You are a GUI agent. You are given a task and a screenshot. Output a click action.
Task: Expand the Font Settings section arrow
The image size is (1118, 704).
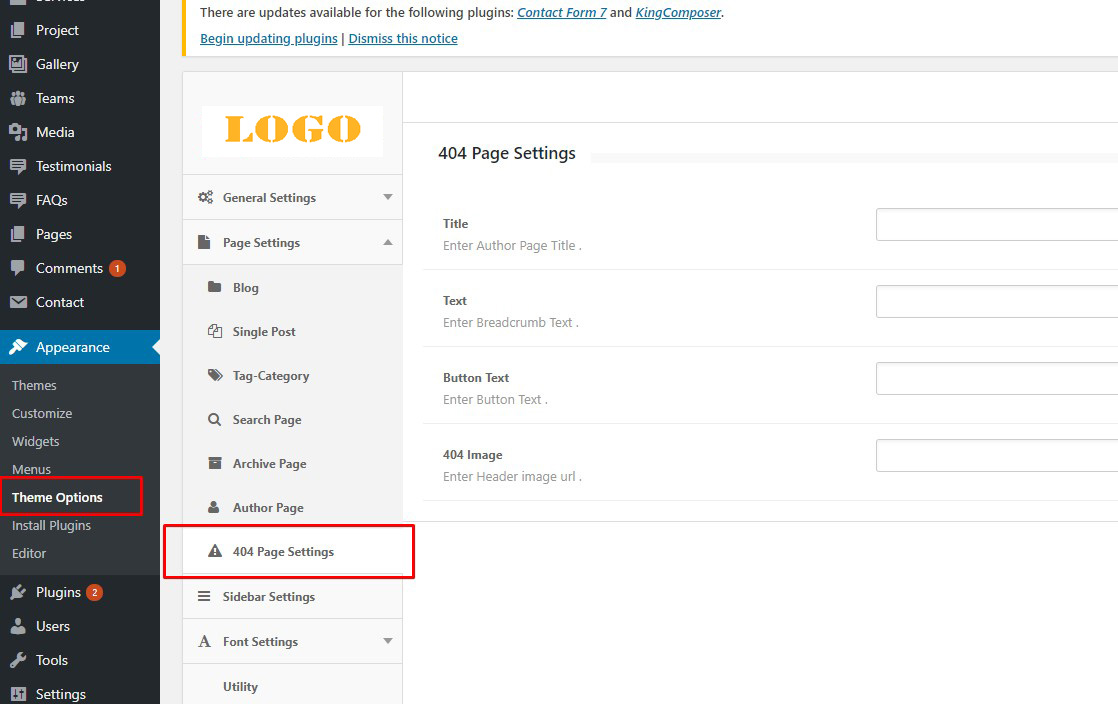388,642
